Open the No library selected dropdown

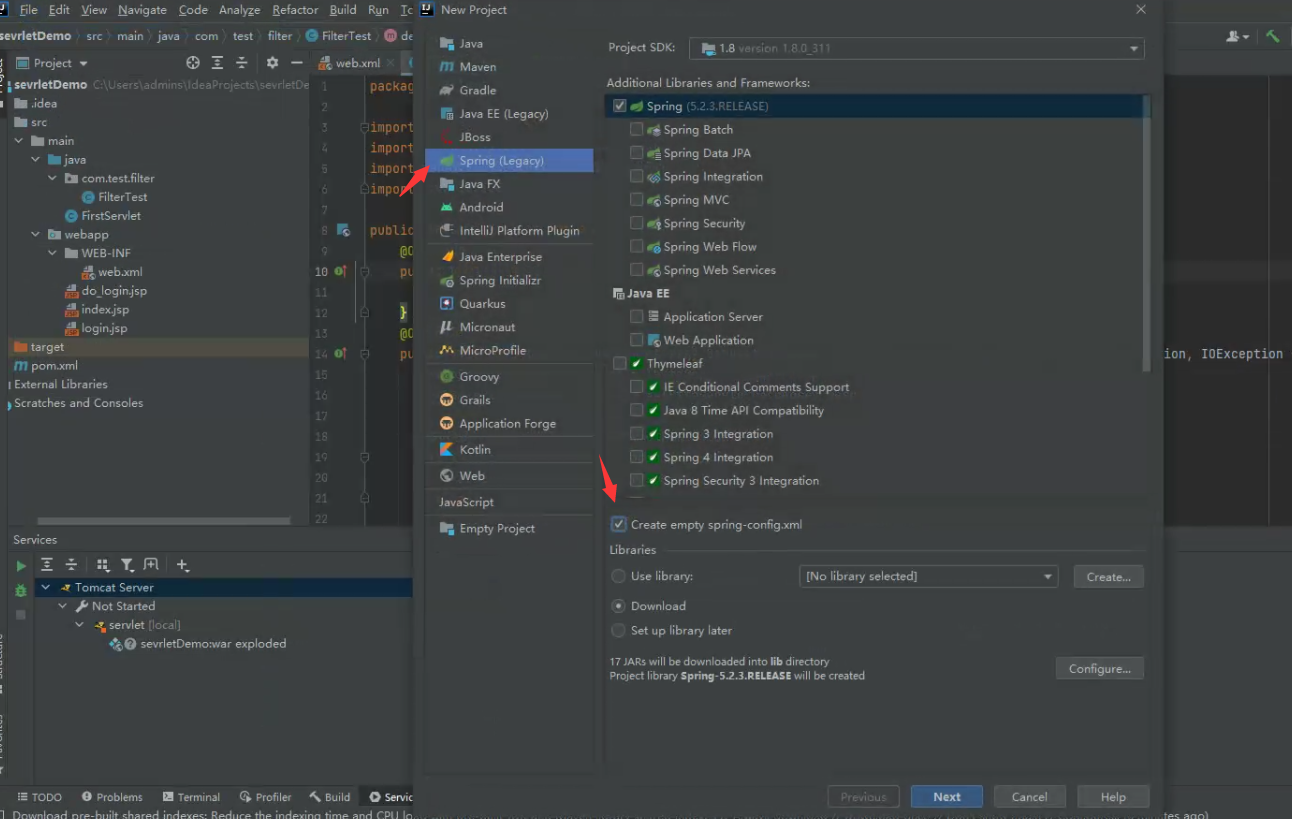[x=929, y=576]
